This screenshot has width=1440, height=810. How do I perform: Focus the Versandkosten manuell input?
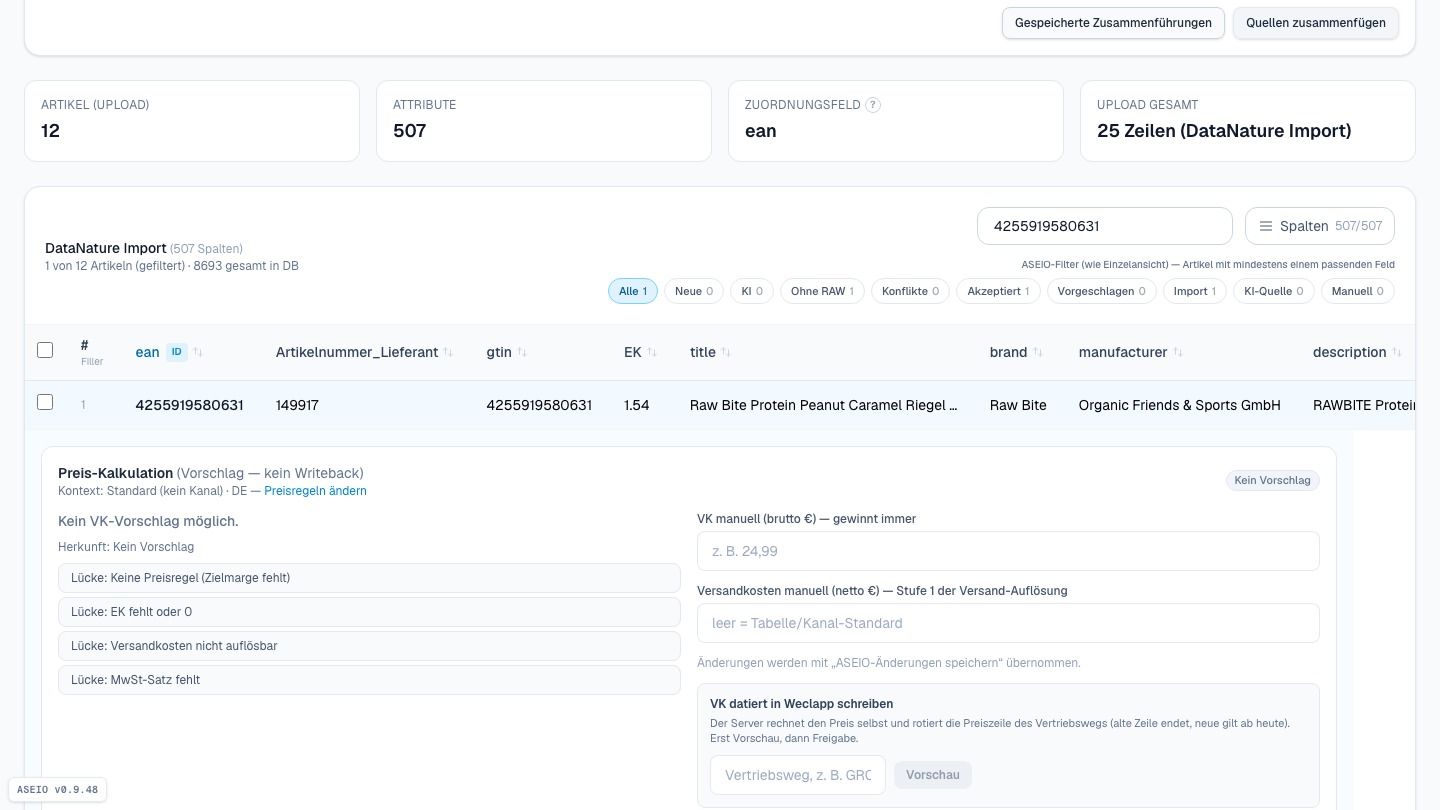(1008, 623)
